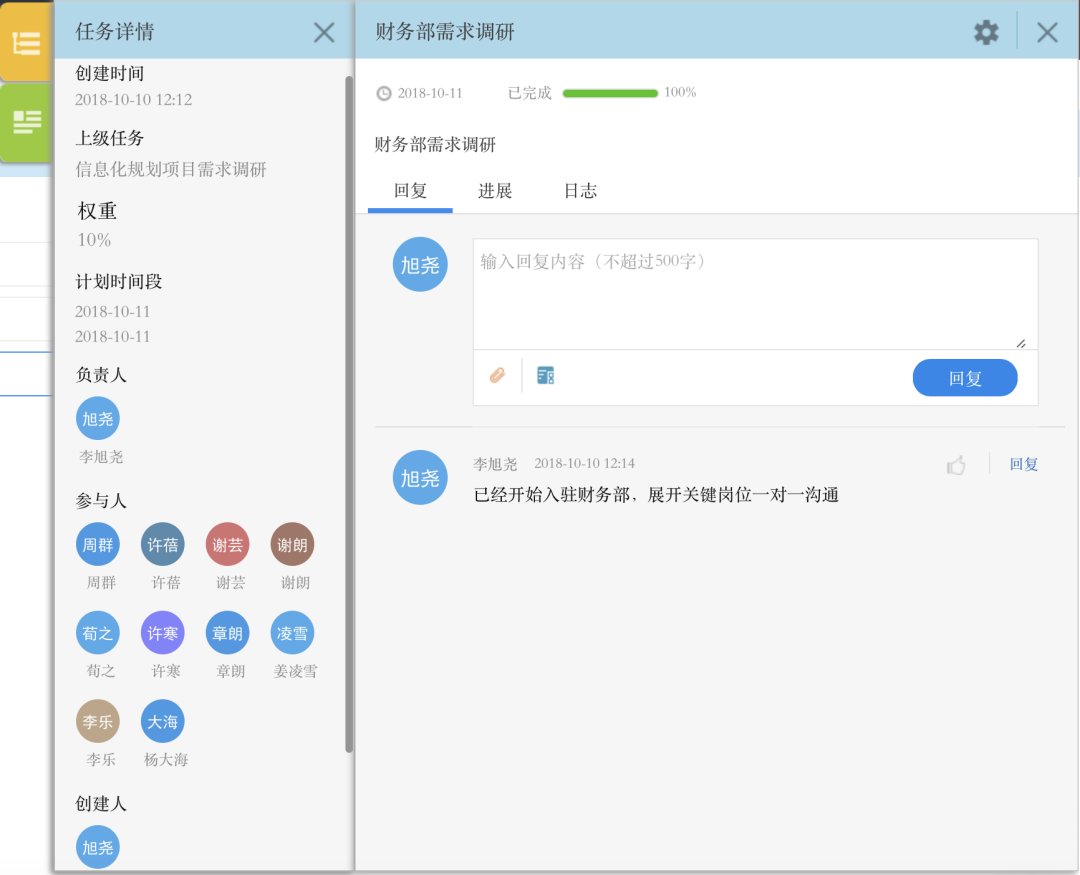Viewport: 1080px width, 875px height.
Task: Click the creator avatar under 创建人
Action: [97, 847]
